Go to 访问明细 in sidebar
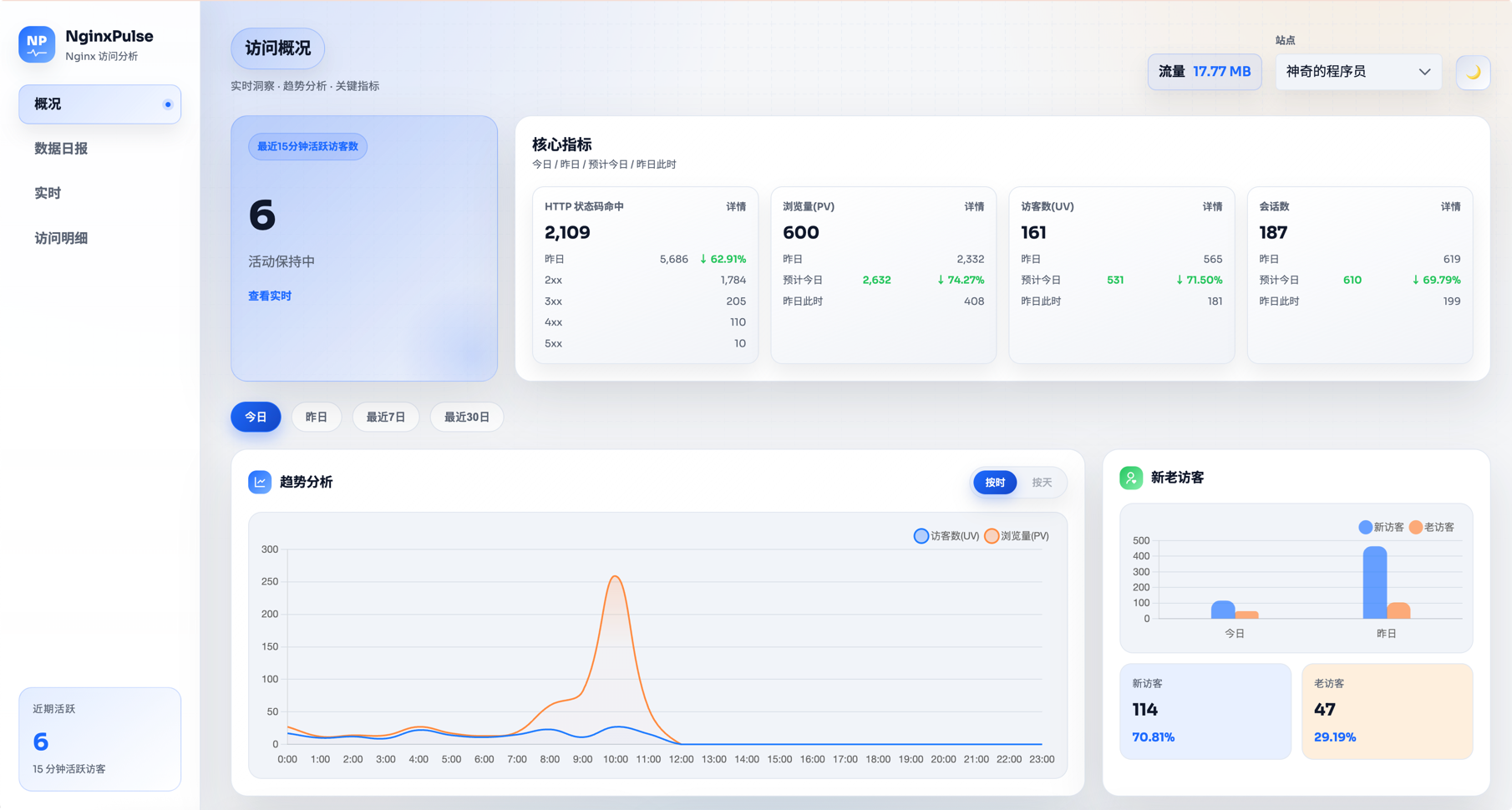Image resolution: width=1512 pixels, height=810 pixels. (61, 237)
